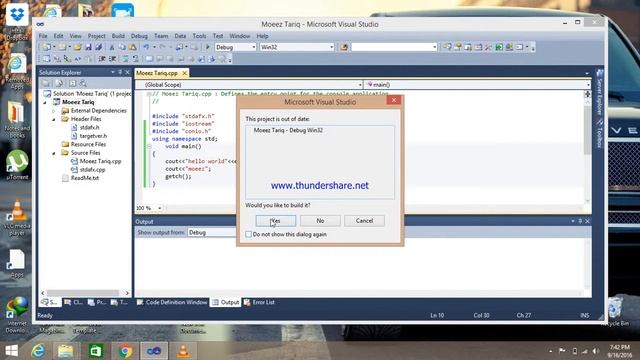Pin the Solution Explorer panel
The height and width of the screenshot is (360, 640).
pyautogui.click(x=120, y=72)
